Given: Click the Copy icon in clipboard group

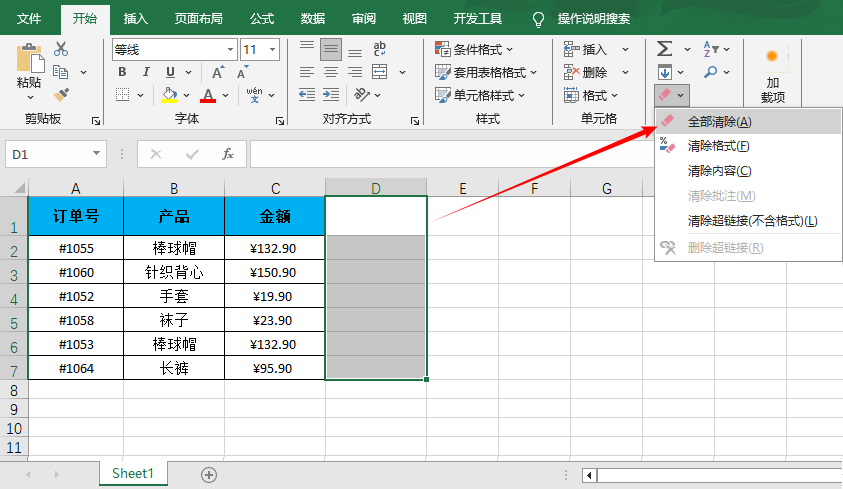Looking at the screenshot, I should (x=61, y=72).
